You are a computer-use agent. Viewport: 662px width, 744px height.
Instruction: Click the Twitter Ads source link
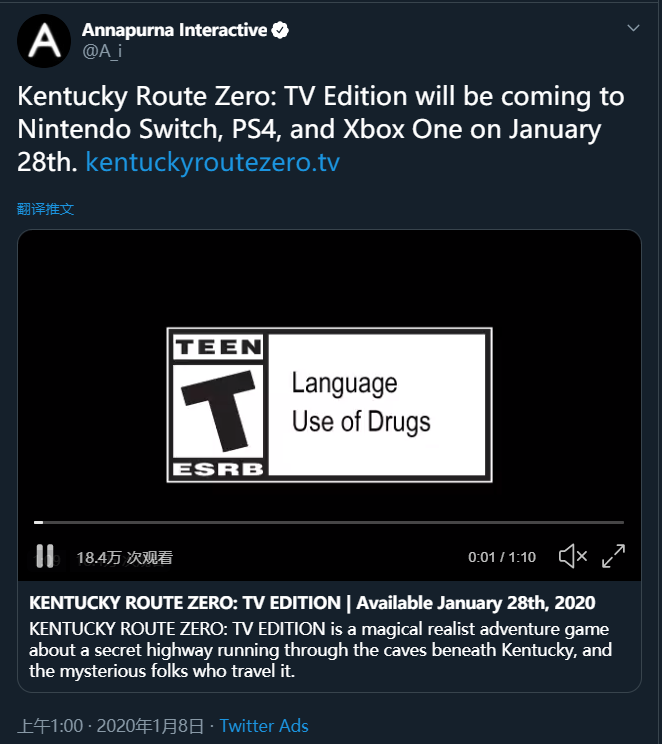[264, 726]
